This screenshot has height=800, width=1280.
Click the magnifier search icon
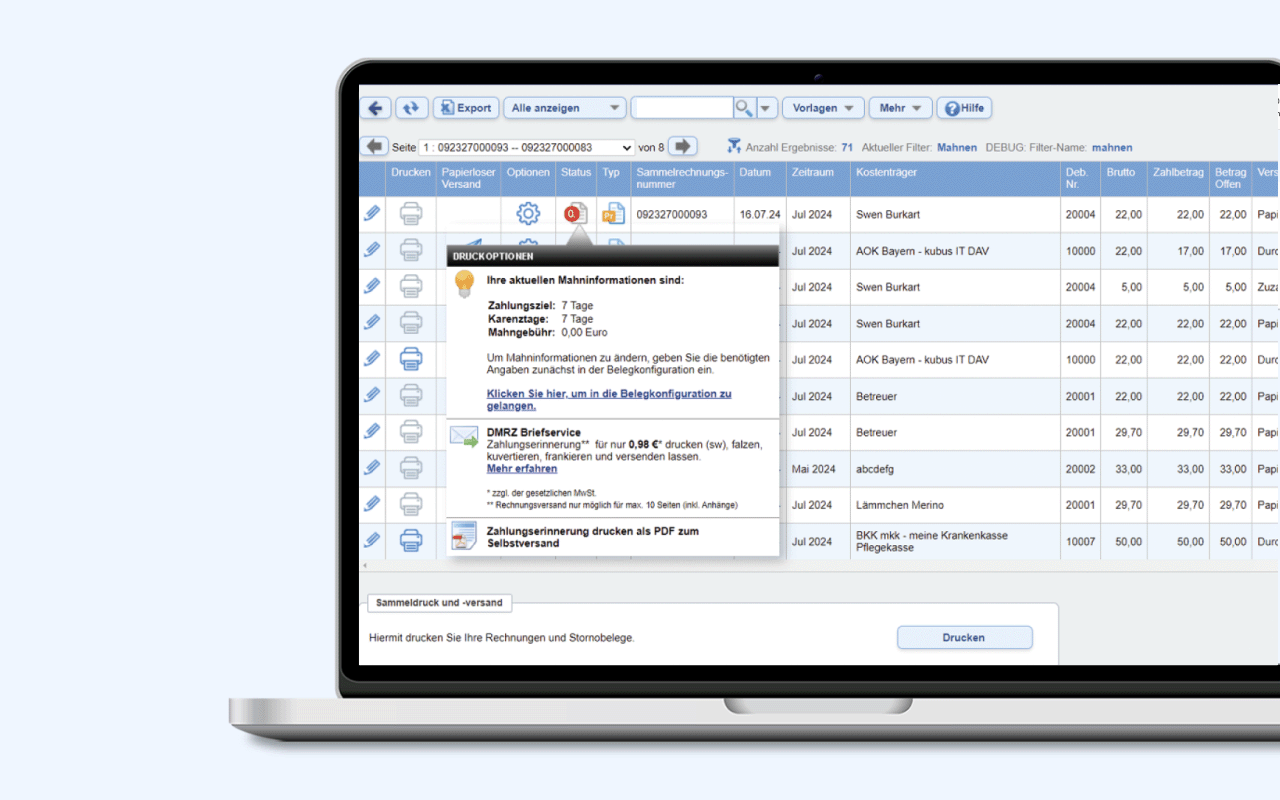coord(744,108)
